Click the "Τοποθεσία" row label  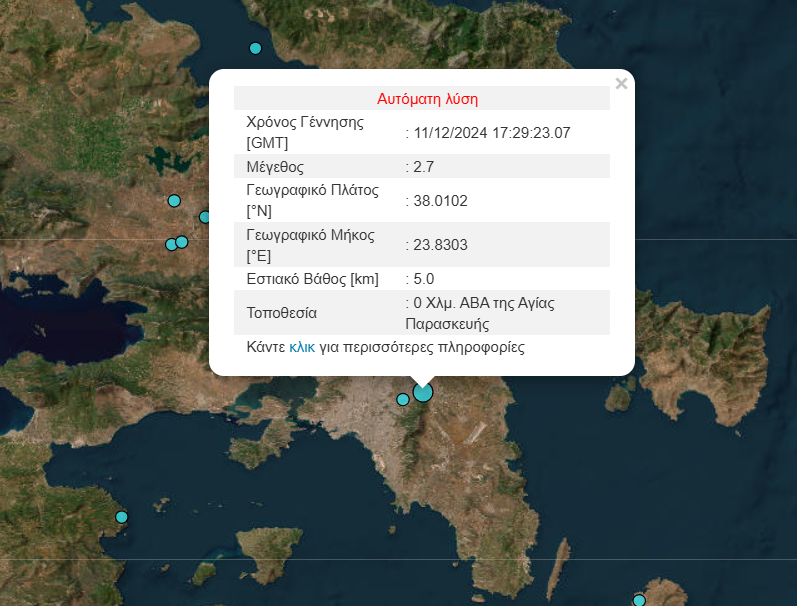pos(281,313)
